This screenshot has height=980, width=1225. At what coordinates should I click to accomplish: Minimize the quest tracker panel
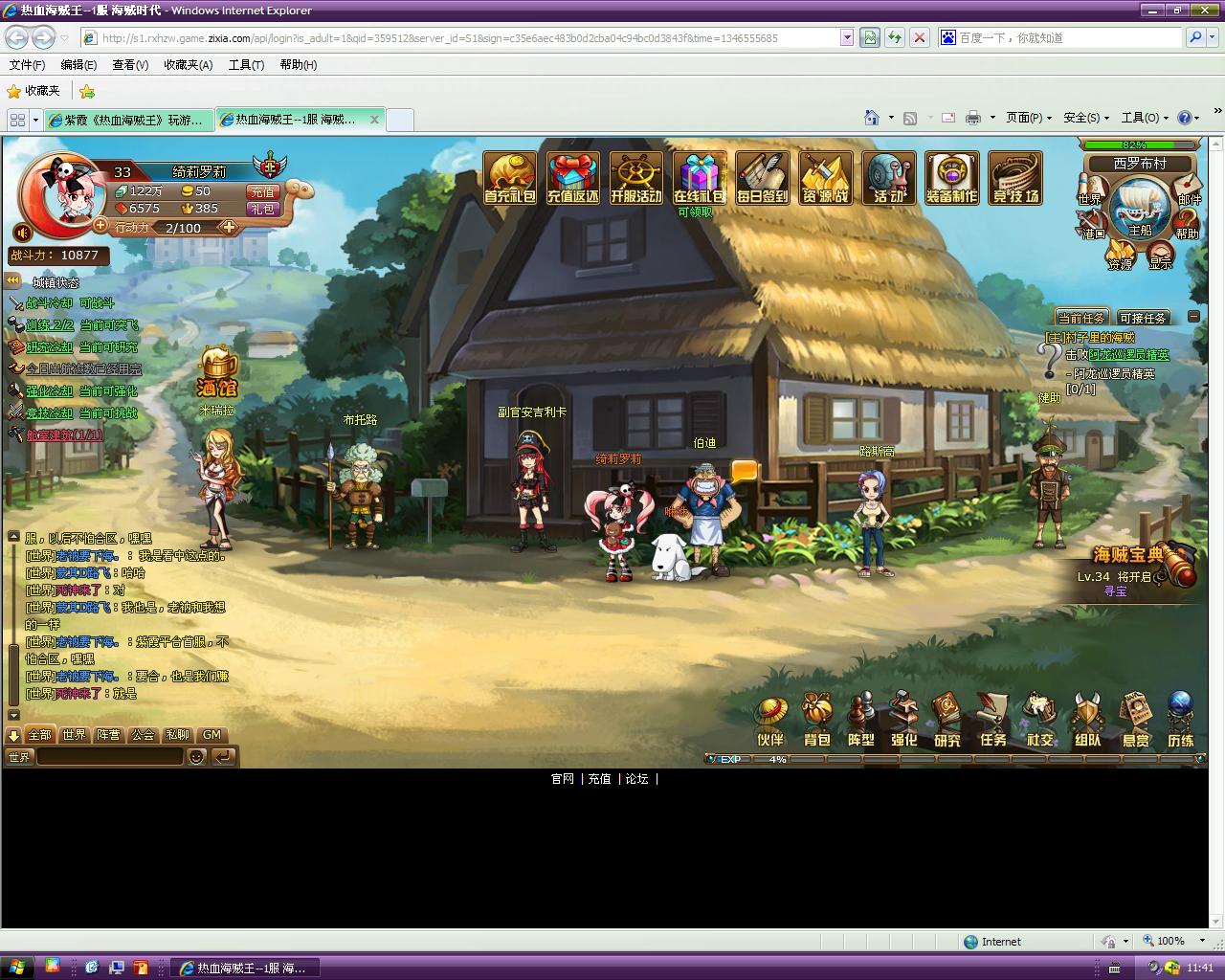point(1193,316)
